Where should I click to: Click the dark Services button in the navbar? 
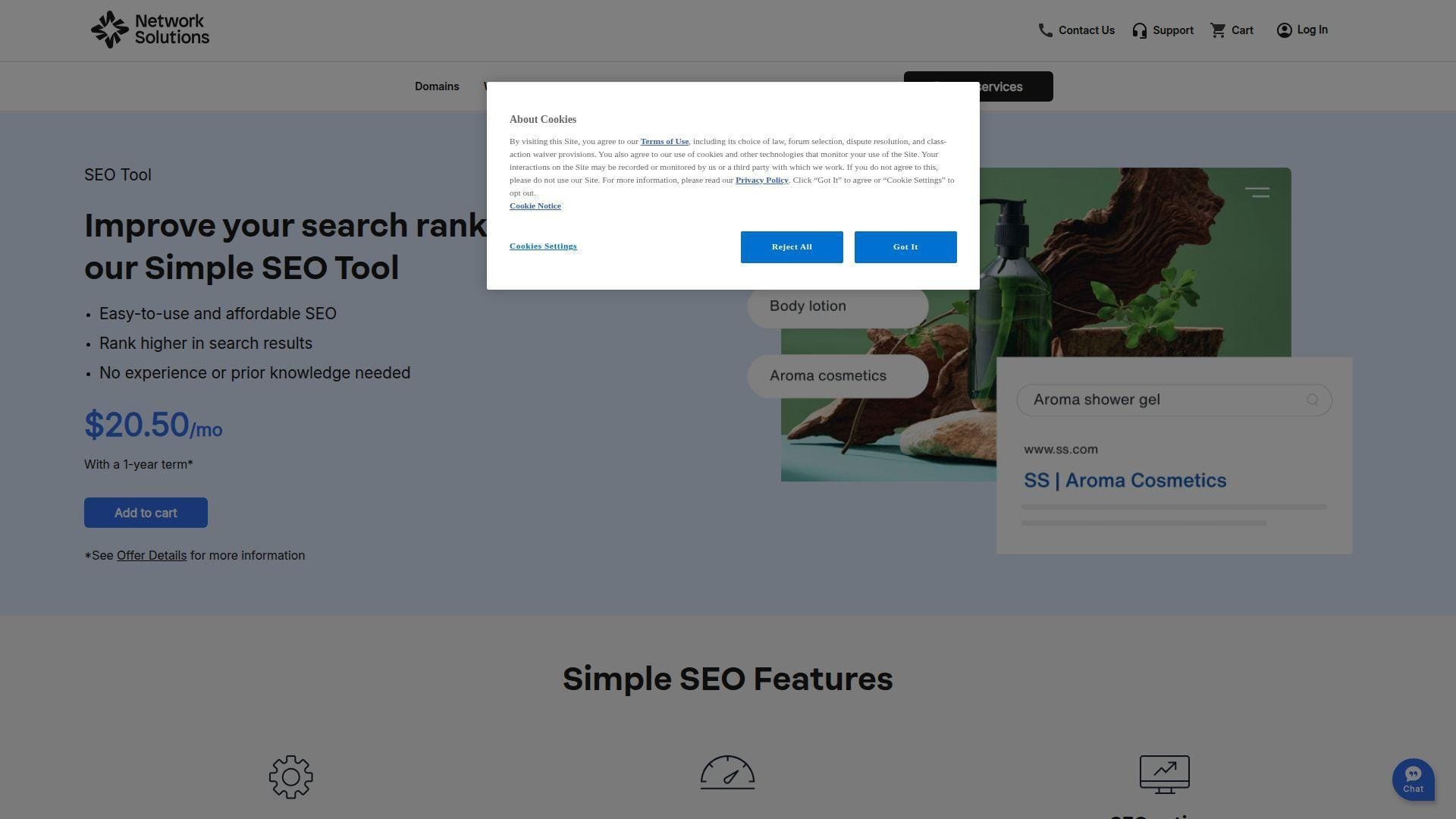(977, 86)
